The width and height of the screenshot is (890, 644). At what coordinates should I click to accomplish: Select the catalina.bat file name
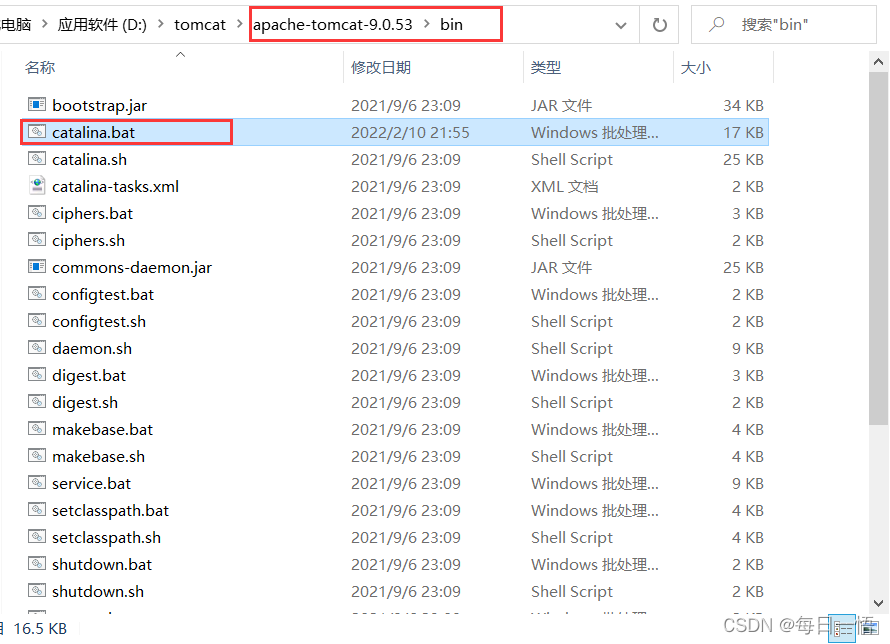94,132
